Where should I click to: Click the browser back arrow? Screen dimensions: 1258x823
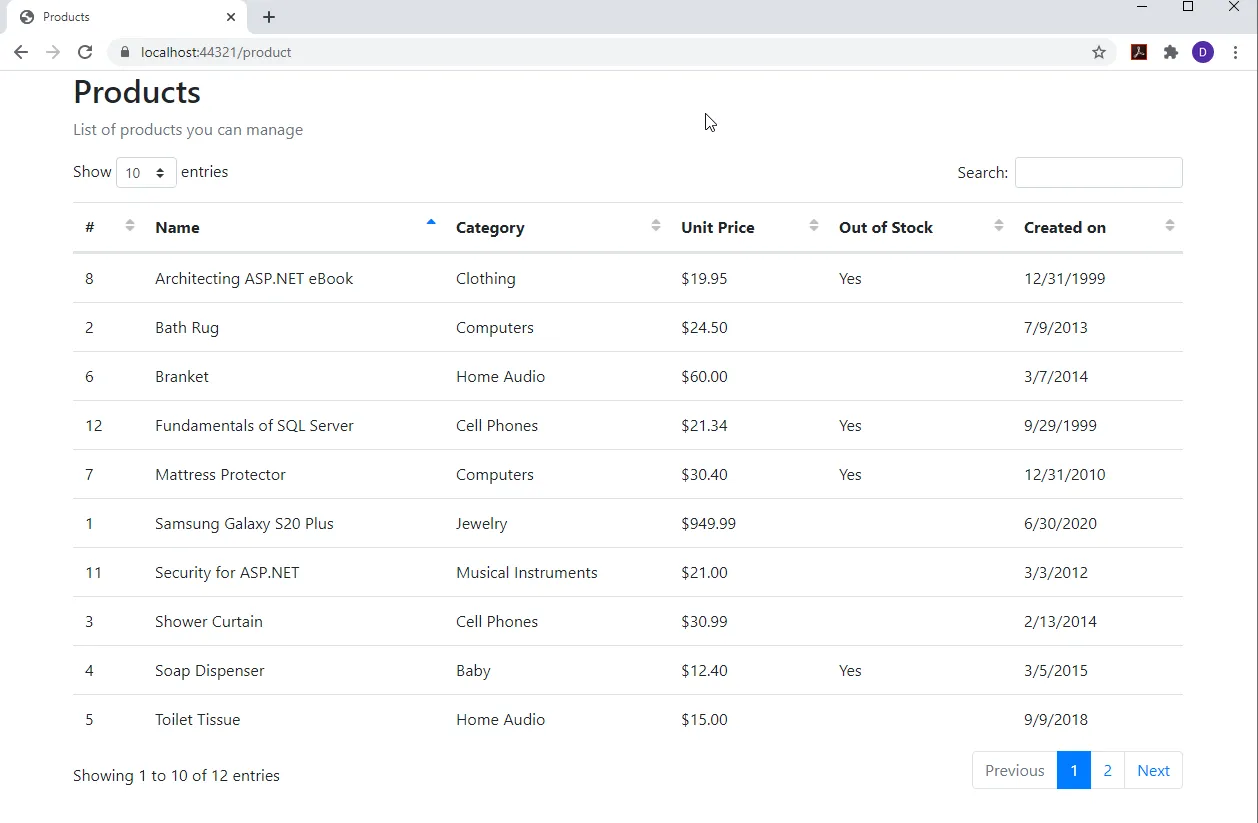21,52
